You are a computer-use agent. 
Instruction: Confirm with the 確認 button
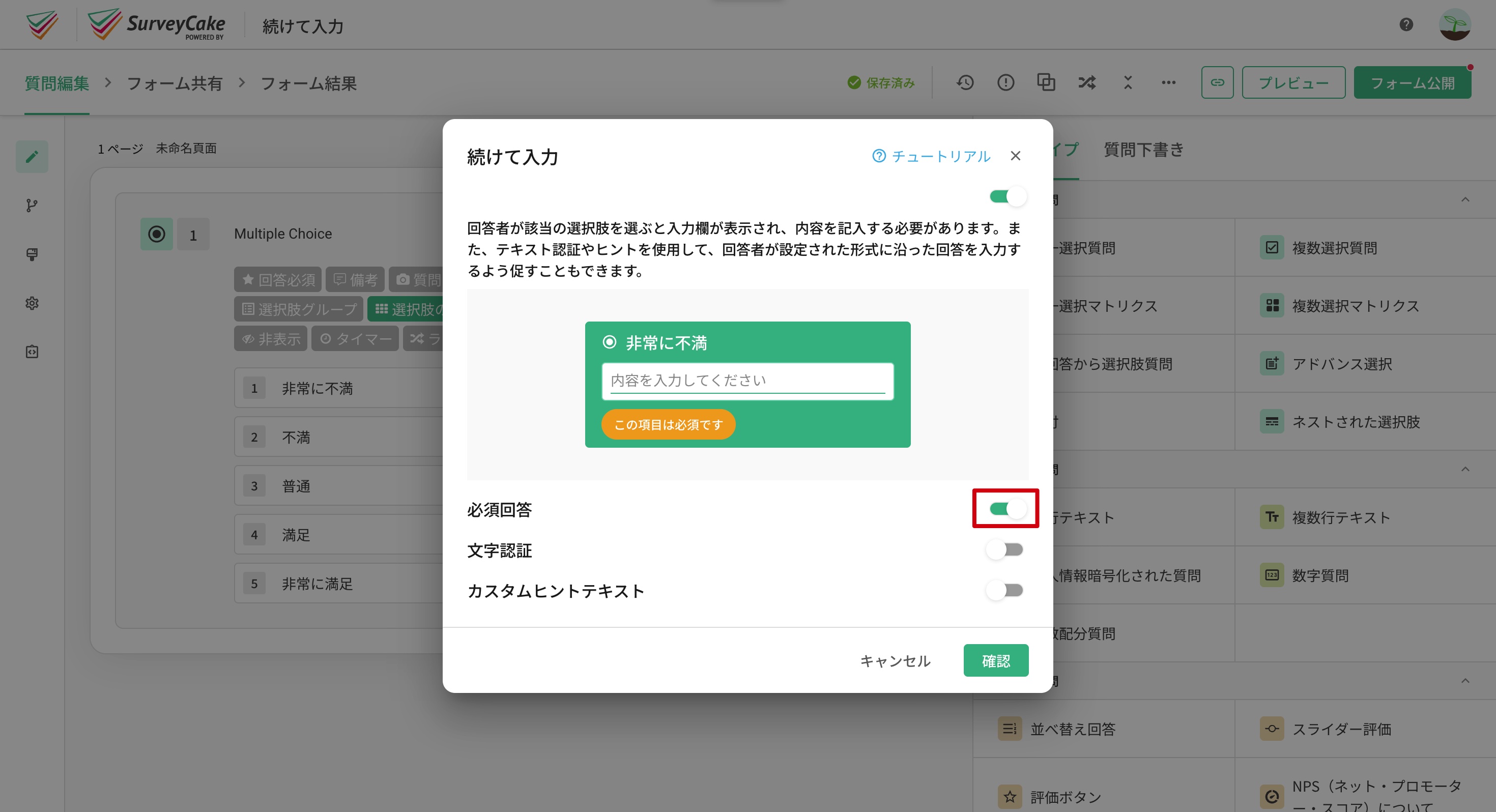[996, 660]
